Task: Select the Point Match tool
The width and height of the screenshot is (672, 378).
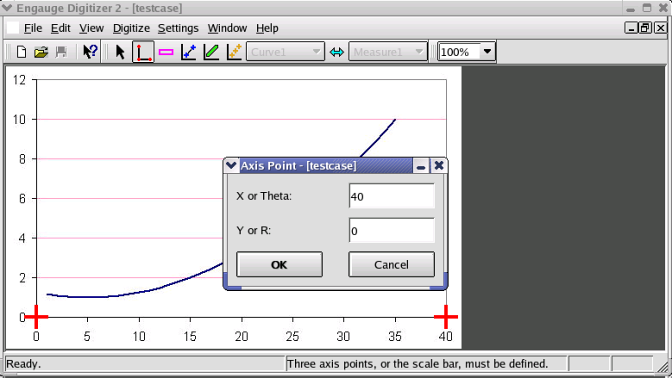Action: point(234,52)
